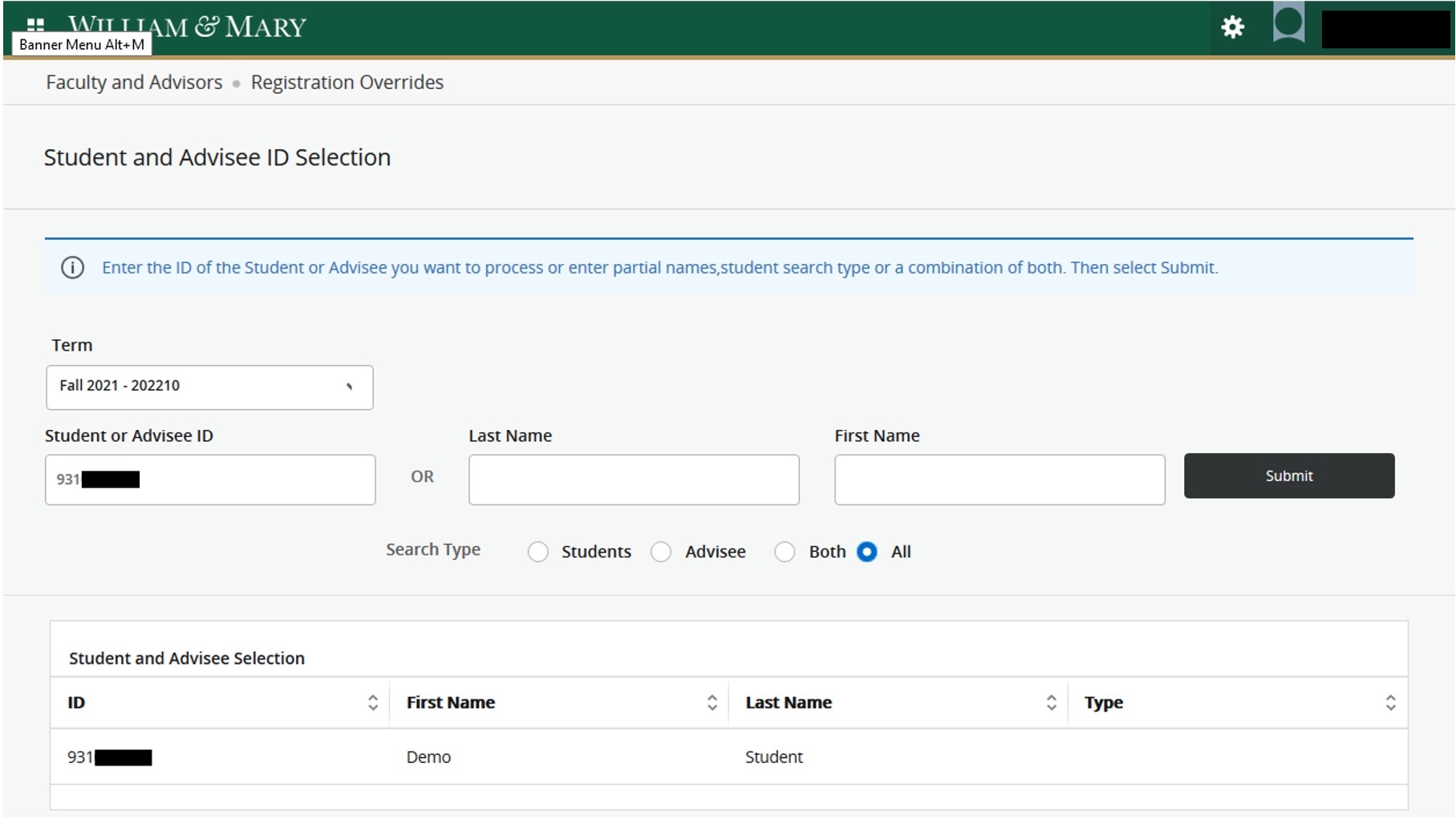The image size is (1456, 823).
Task: Click the First Name input field
Action: 1000,479
